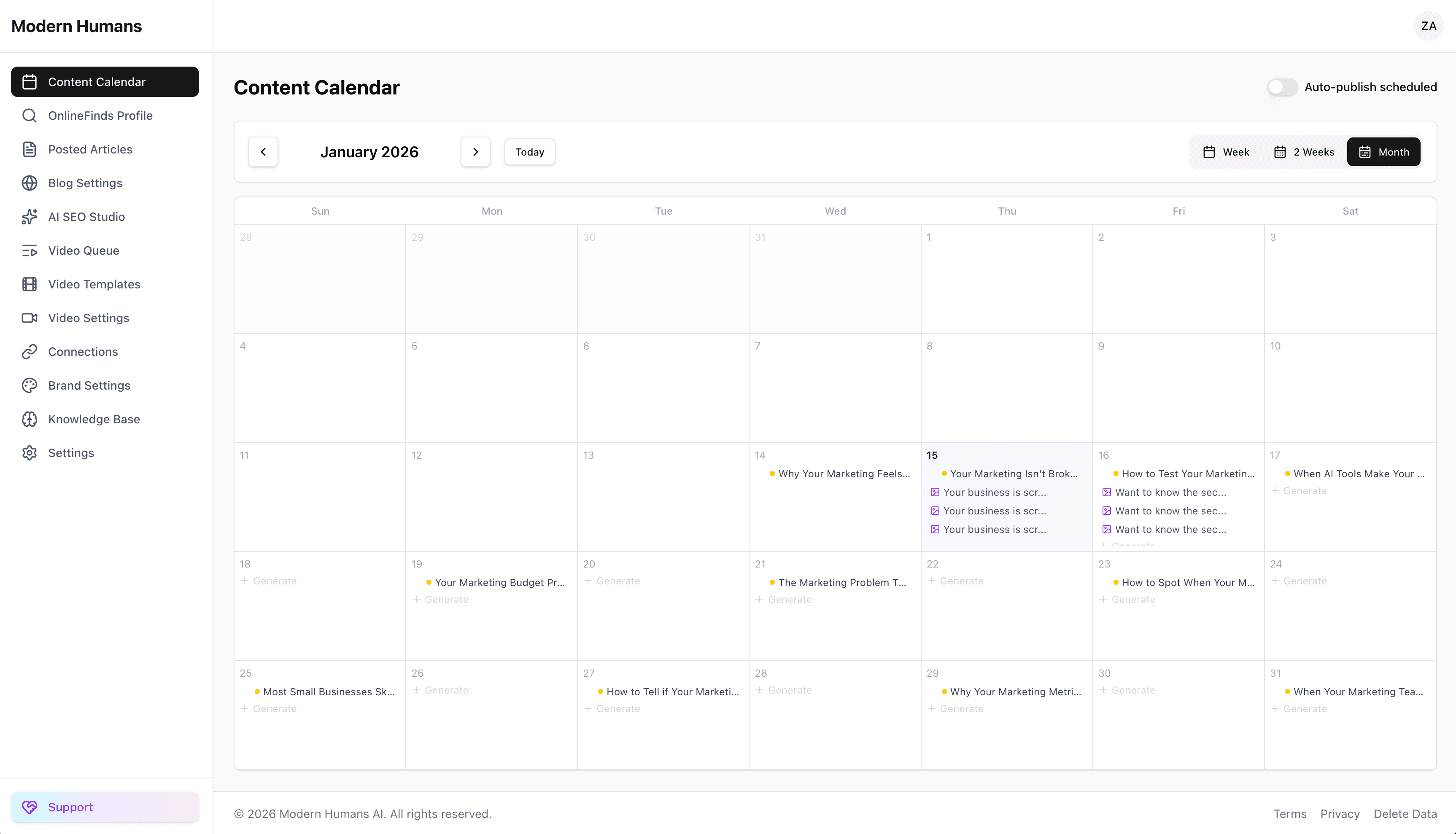Click the Video Templates film icon
This screenshot has width=1456, height=834.
coord(30,284)
